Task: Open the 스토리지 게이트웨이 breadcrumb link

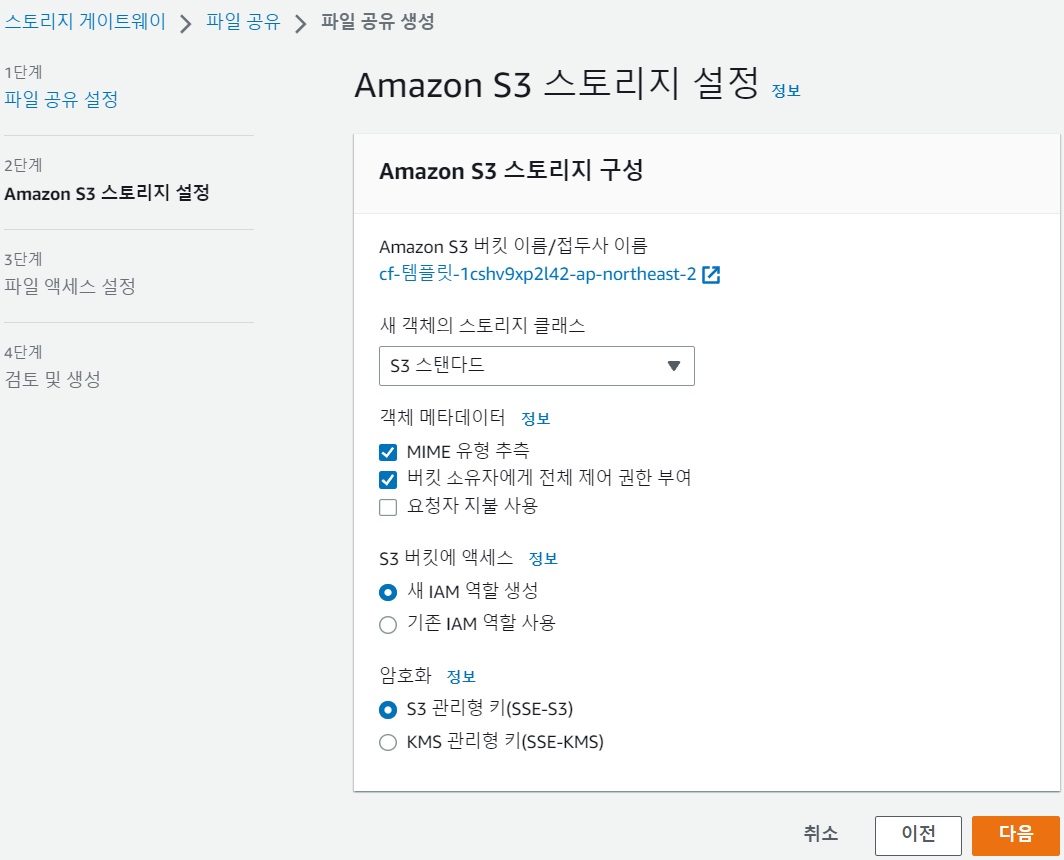Action: click(86, 21)
